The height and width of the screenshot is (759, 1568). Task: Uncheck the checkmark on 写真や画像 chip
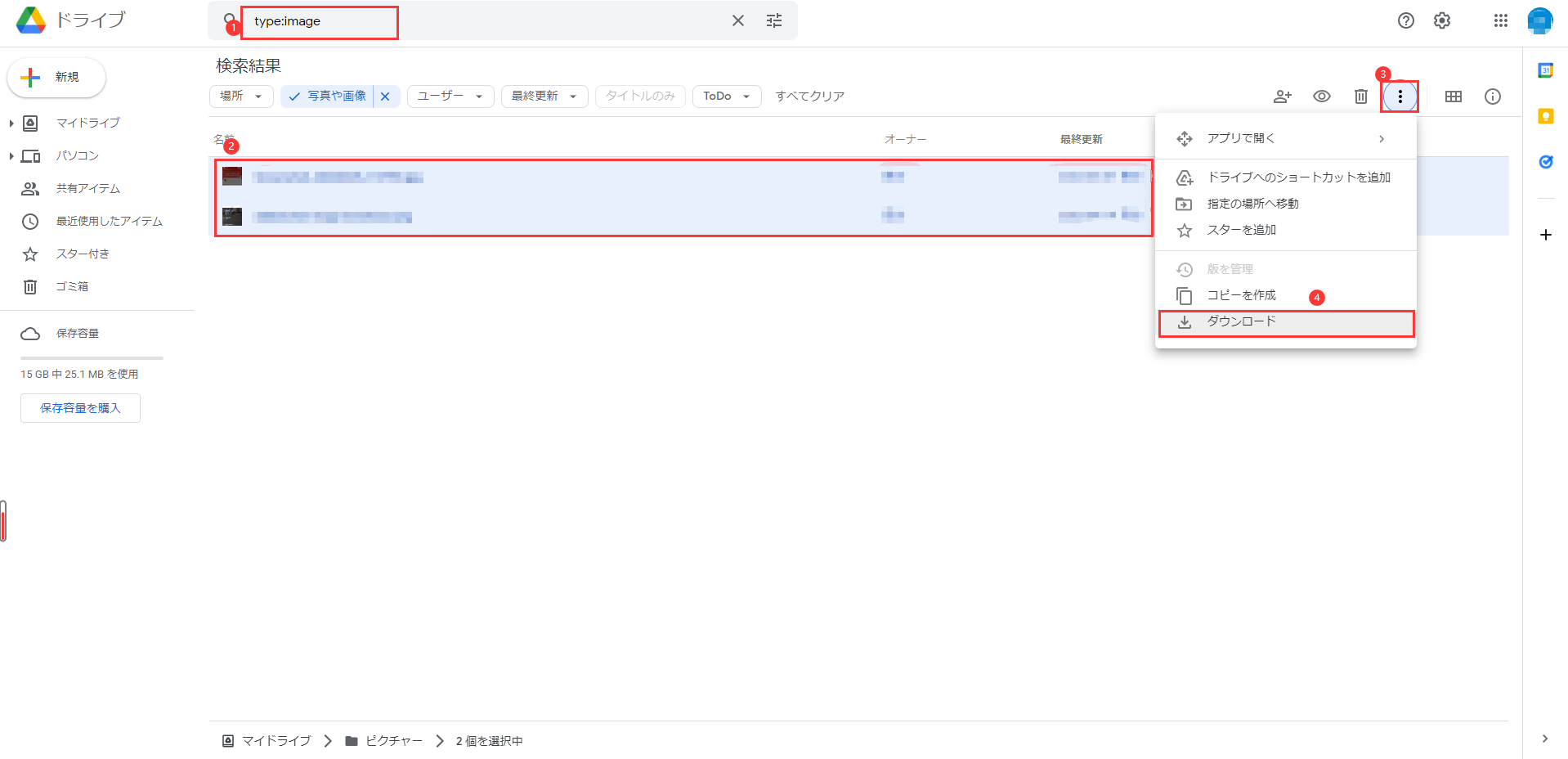pyautogui.click(x=293, y=96)
